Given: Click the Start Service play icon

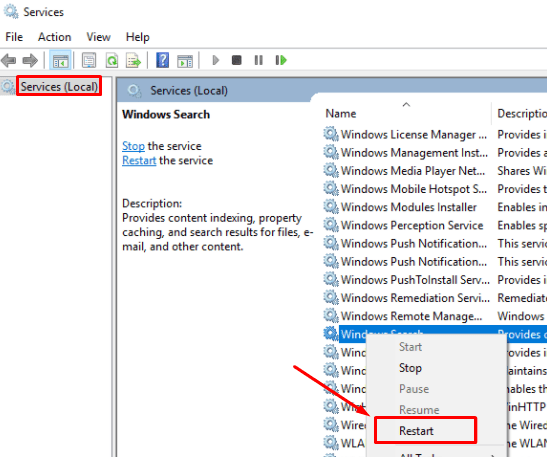Looking at the screenshot, I should pos(216,60).
